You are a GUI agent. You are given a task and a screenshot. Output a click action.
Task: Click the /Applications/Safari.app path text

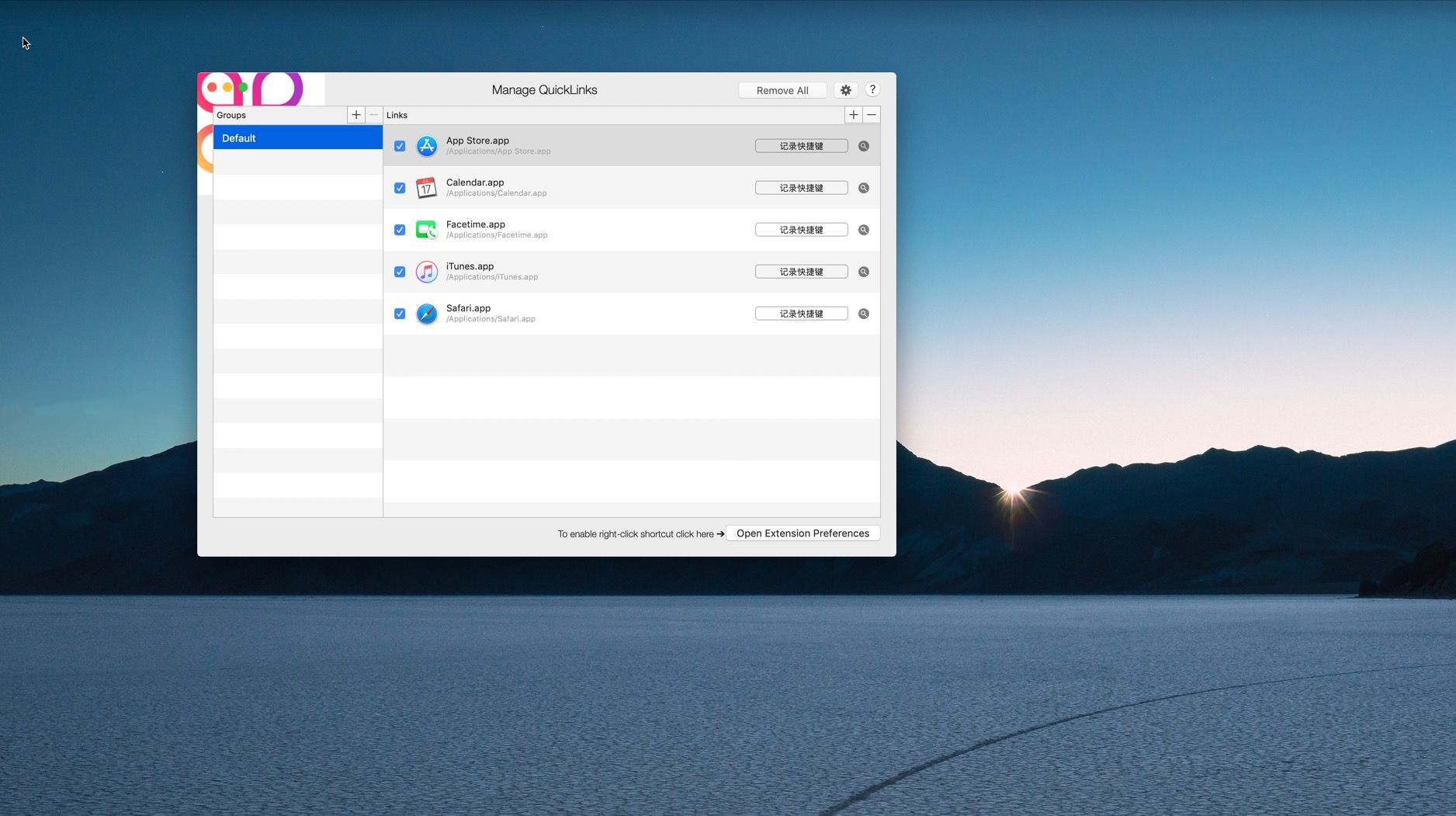click(491, 319)
